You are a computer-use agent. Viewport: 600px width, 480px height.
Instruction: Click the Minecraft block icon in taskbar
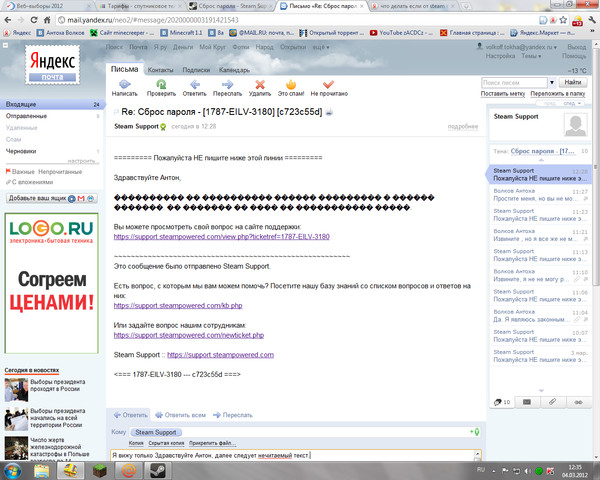(x=99, y=471)
